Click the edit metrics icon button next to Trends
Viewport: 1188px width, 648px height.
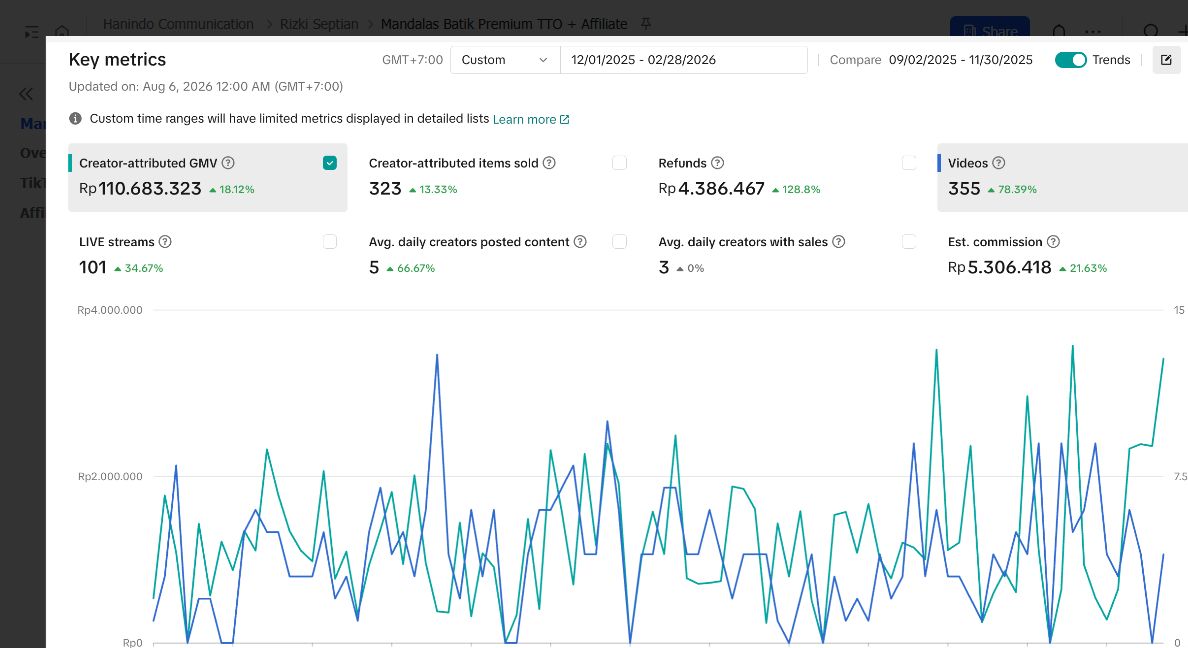pyautogui.click(x=1166, y=60)
